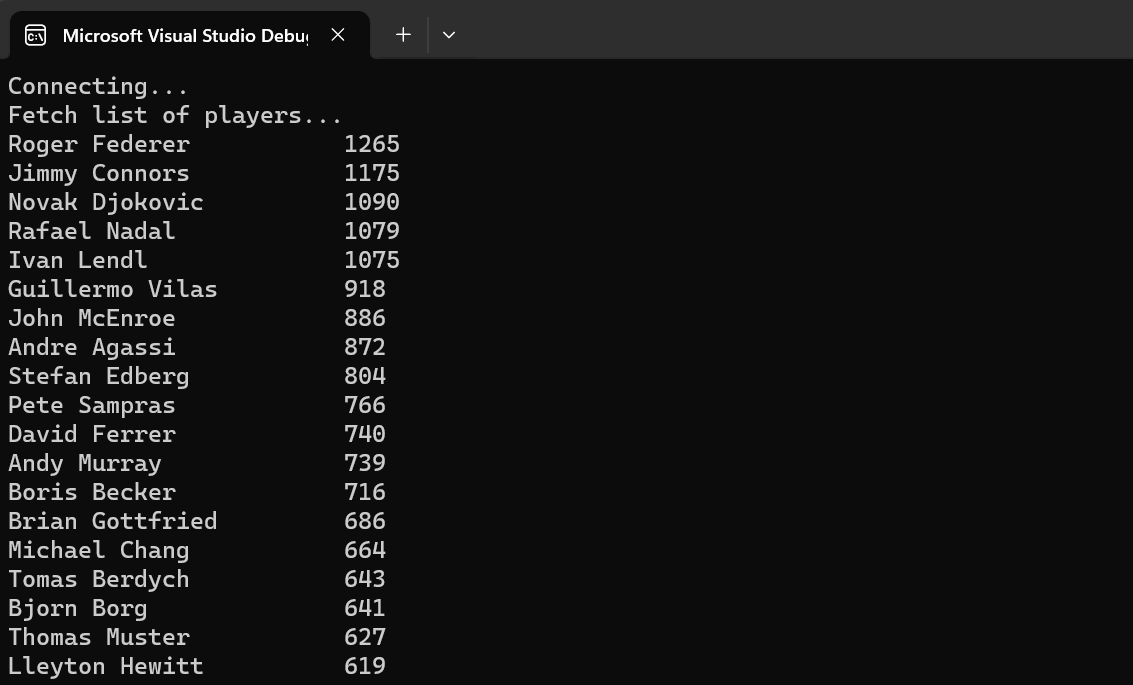Click on the name Roger Federer

coord(98,144)
